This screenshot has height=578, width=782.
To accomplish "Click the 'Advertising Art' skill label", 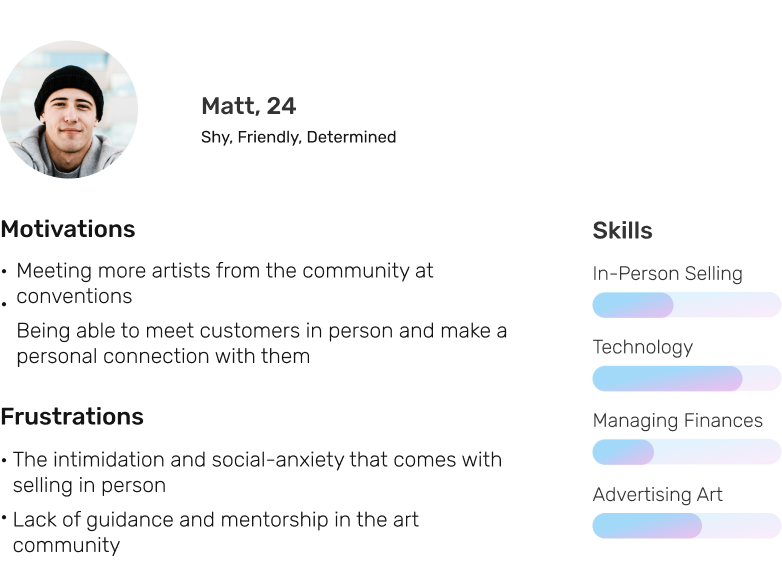I will tap(657, 495).
